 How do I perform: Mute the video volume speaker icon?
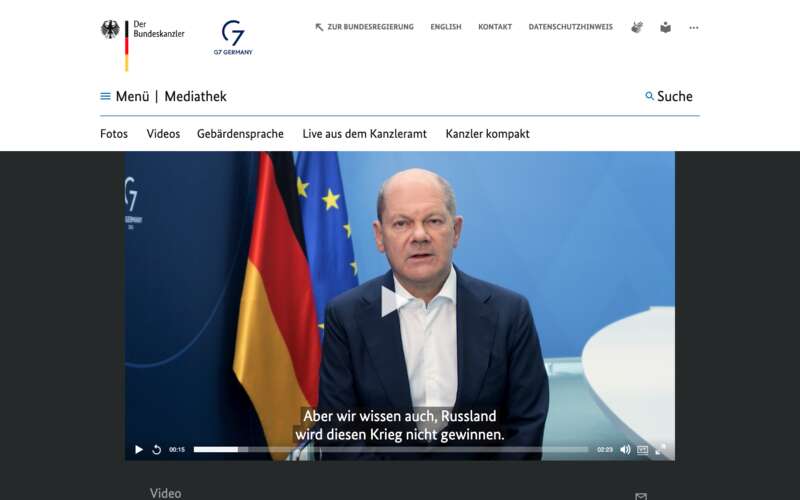(x=625, y=449)
